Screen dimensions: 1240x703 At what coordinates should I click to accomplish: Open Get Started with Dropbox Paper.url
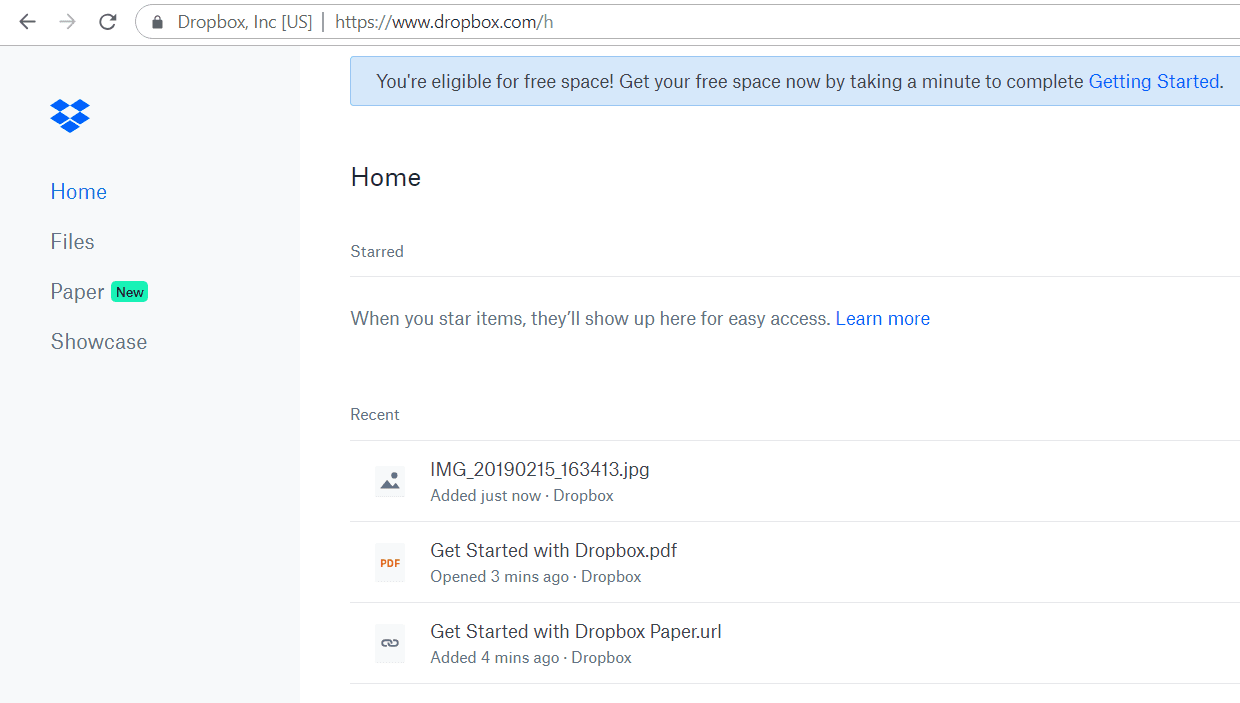(576, 632)
